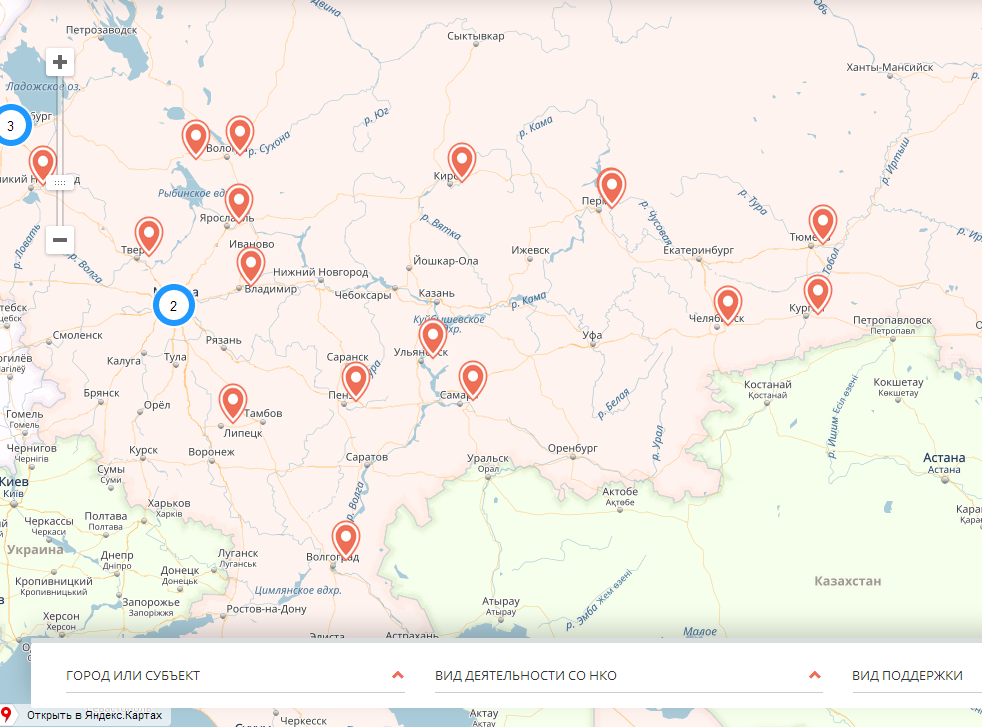The height and width of the screenshot is (727, 982).
Task: Zoom out with the minus button
Action: [x=60, y=240]
